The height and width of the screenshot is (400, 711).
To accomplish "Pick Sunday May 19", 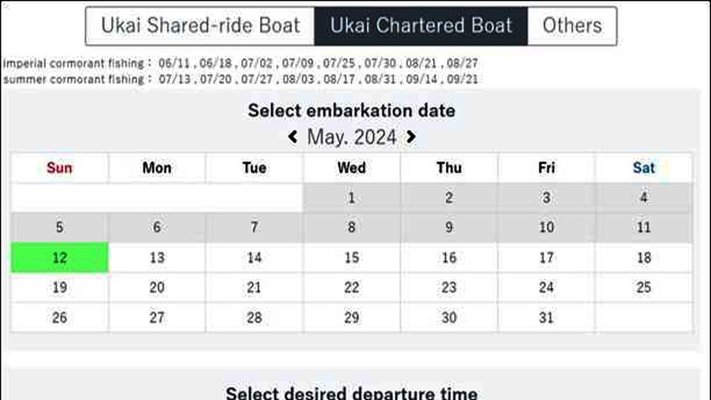I will coord(60,288).
